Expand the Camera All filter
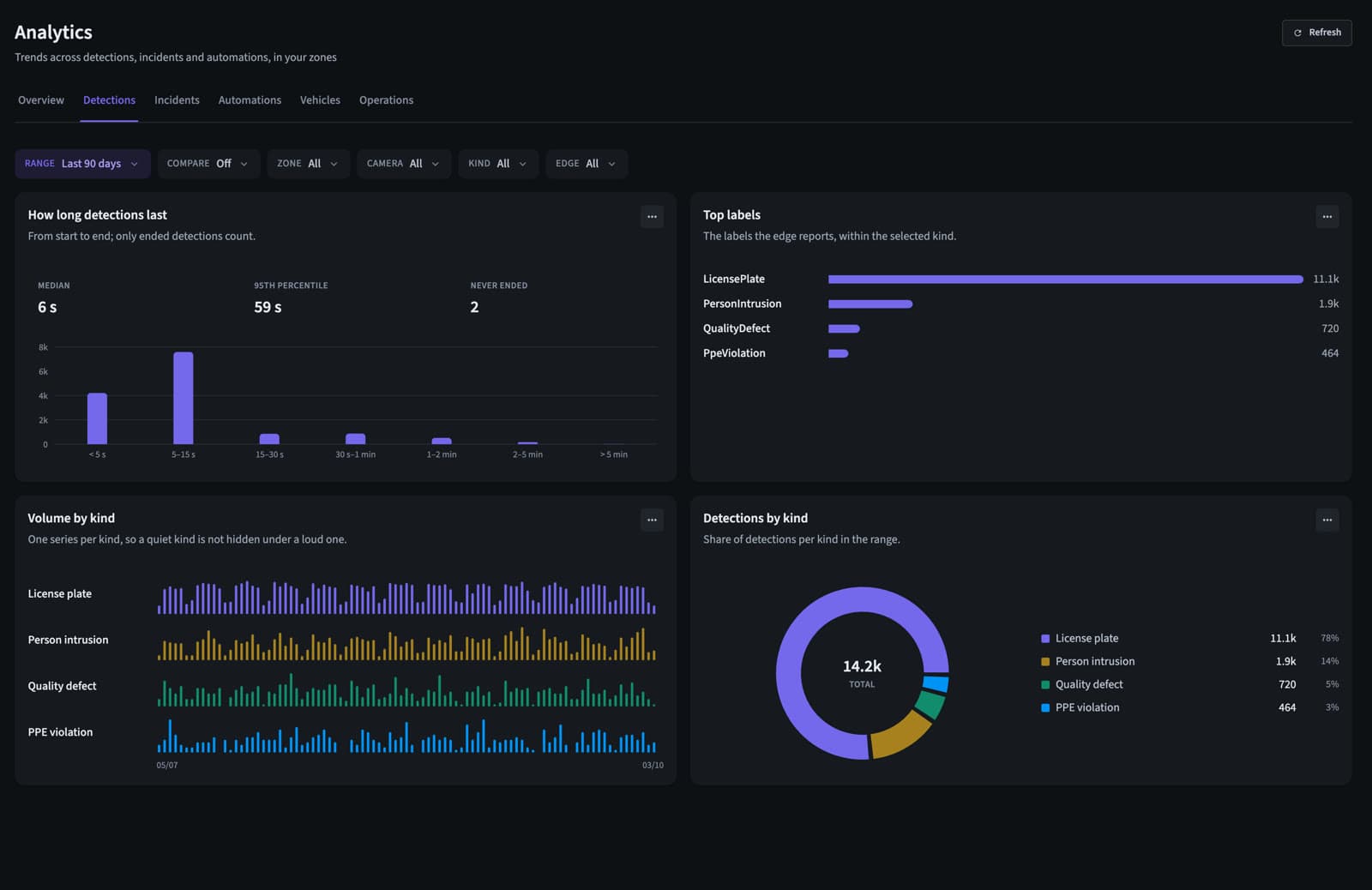 (x=403, y=164)
